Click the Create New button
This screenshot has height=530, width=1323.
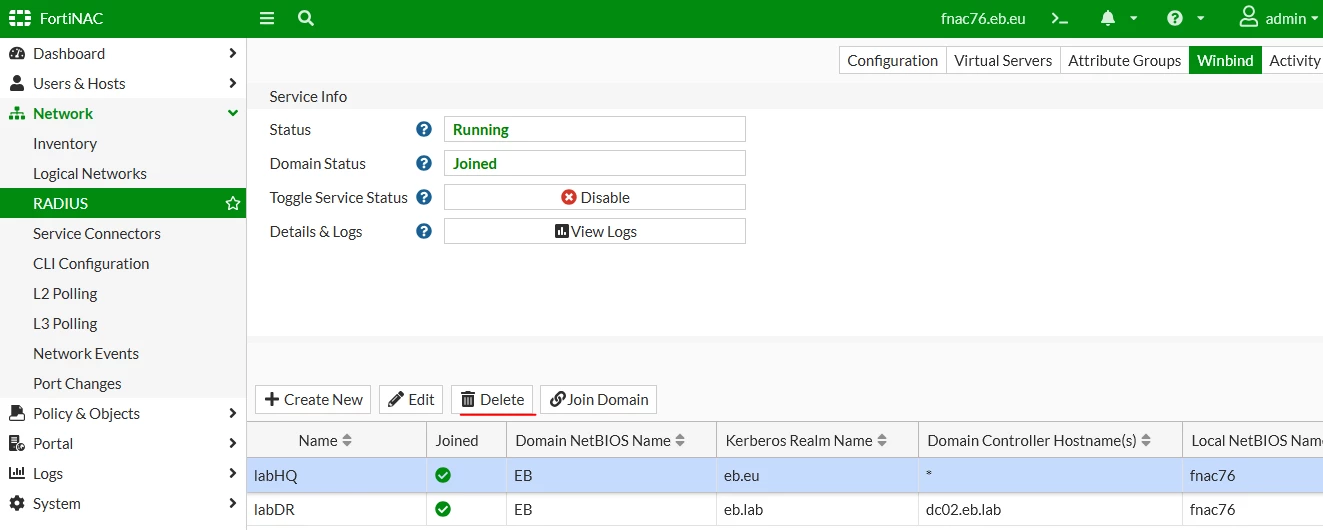pos(313,399)
